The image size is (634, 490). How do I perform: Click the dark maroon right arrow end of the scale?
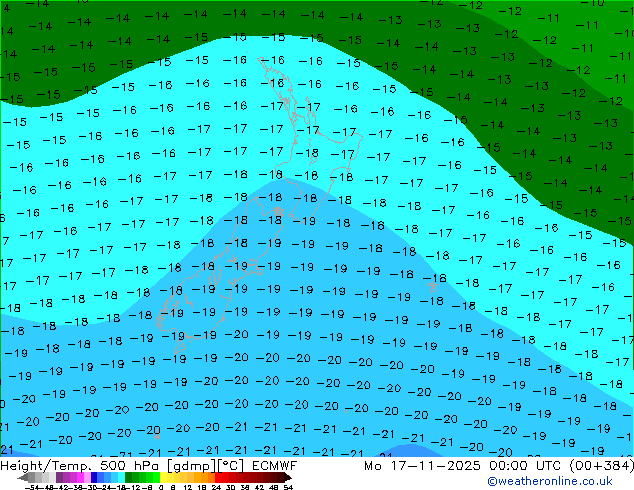tap(287, 477)
